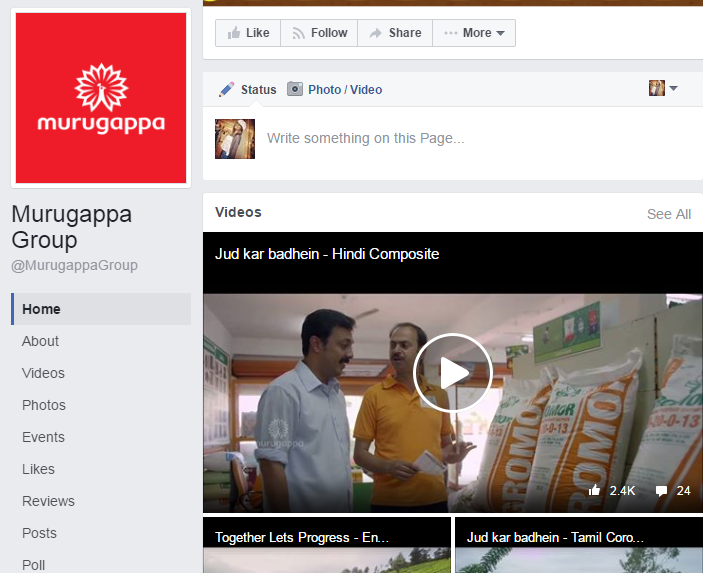This screenshot has width=703, height=573.
Task: Open the Likes section
Action: (x=38, y=469)
